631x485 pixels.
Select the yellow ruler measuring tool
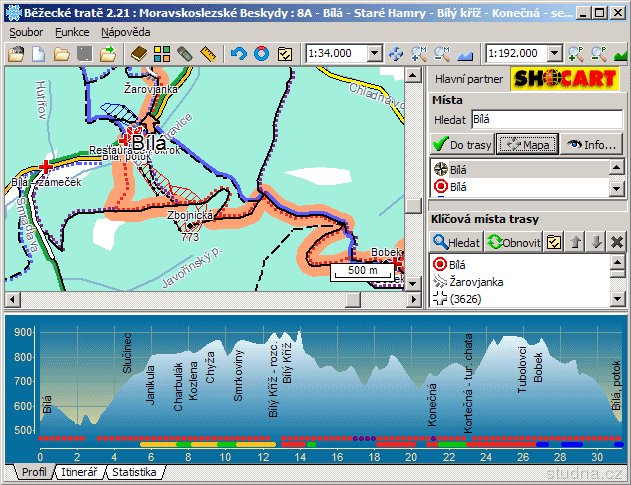coord(209,54)
